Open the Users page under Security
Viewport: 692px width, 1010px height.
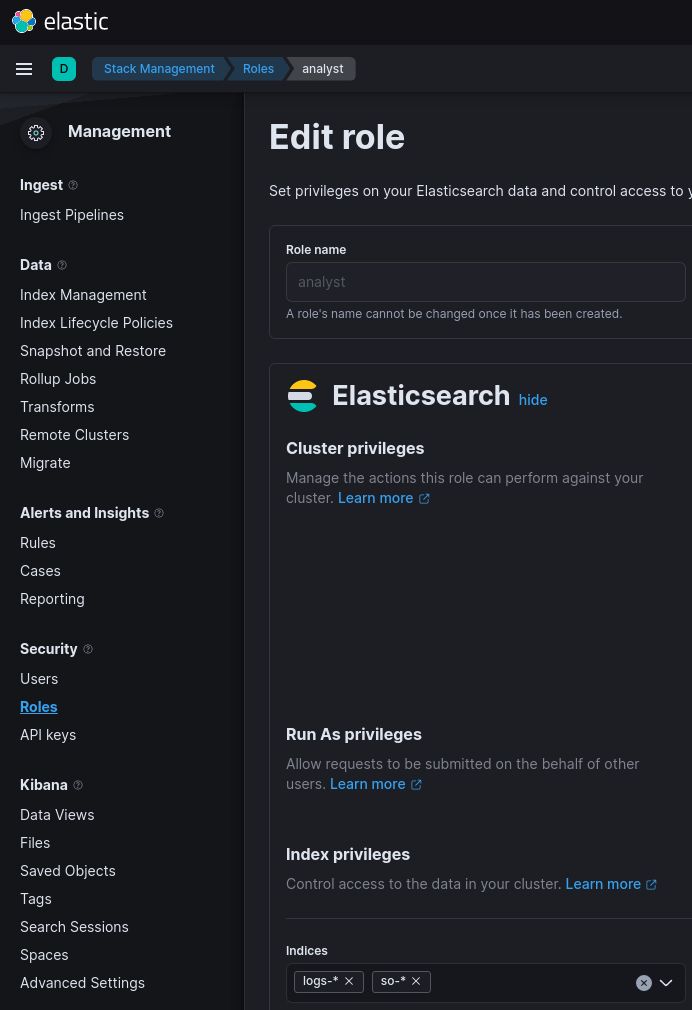pyautogui.click(x=39, y=678)
